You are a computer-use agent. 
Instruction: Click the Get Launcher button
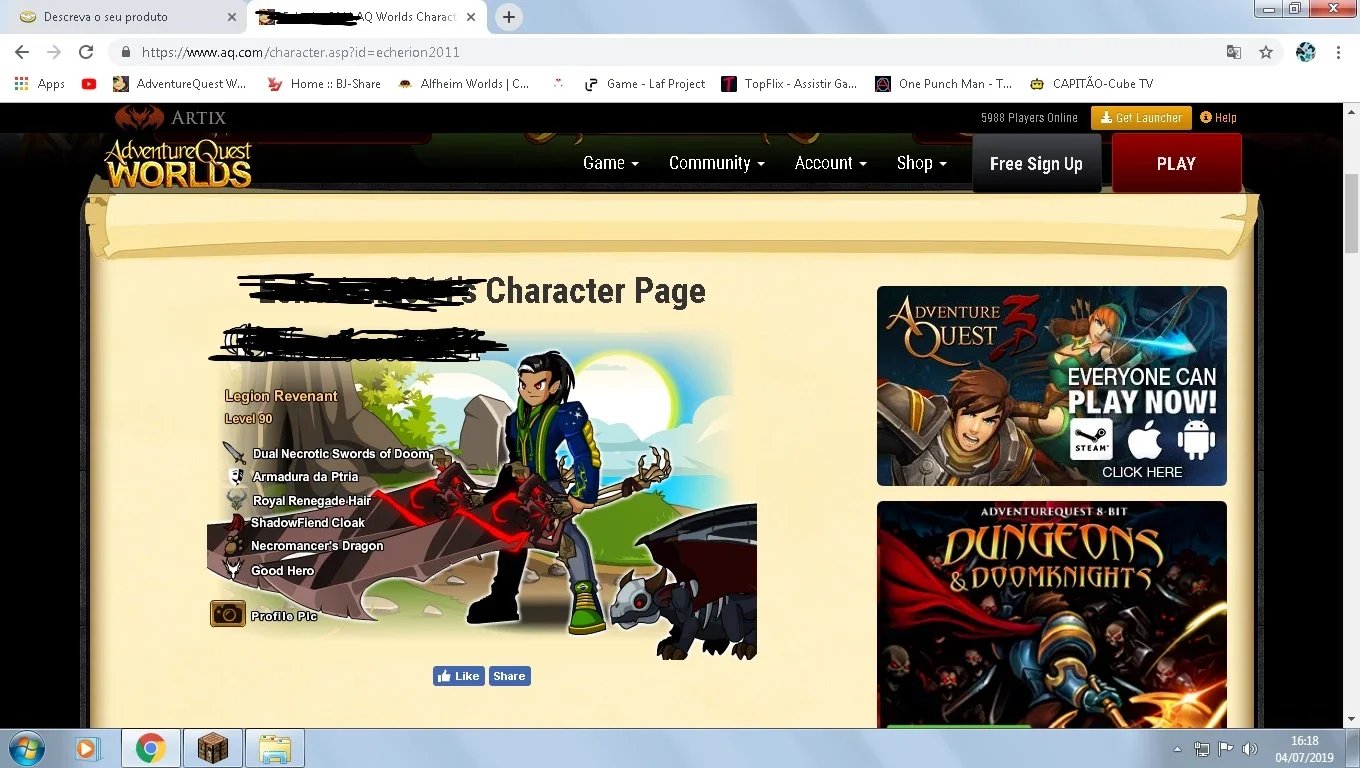[1141, 118]
